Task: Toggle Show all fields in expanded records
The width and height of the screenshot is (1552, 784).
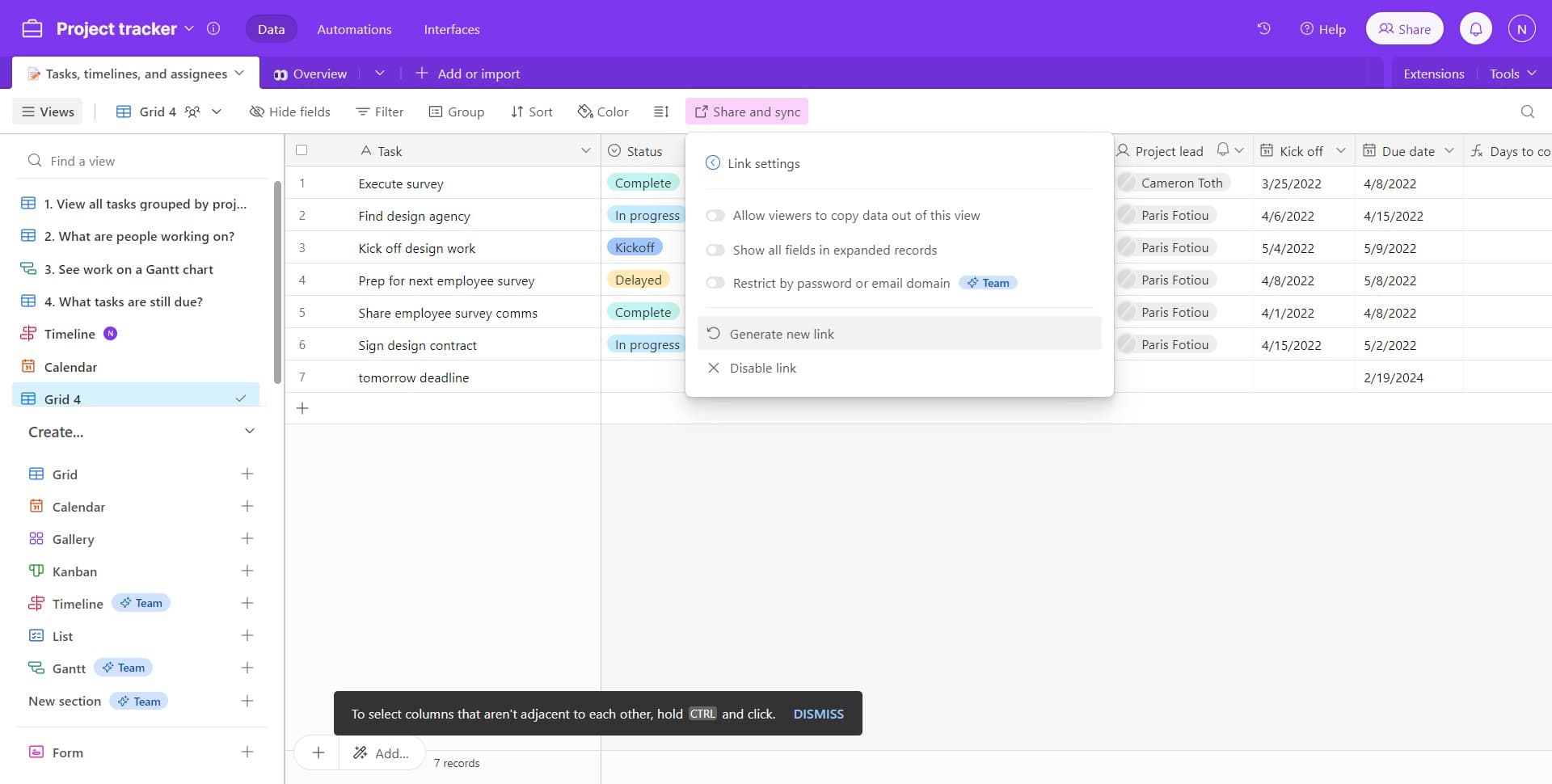Action: click(715, 251)
